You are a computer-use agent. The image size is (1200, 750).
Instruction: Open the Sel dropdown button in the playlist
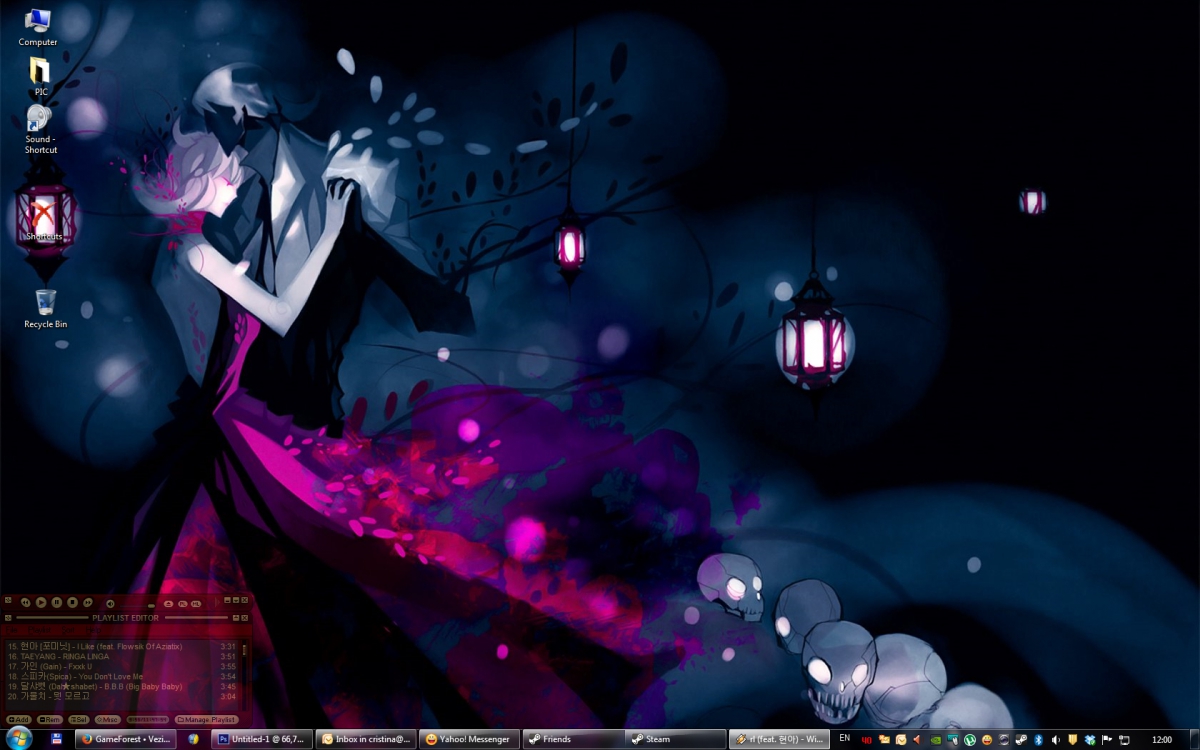[79, 720]
